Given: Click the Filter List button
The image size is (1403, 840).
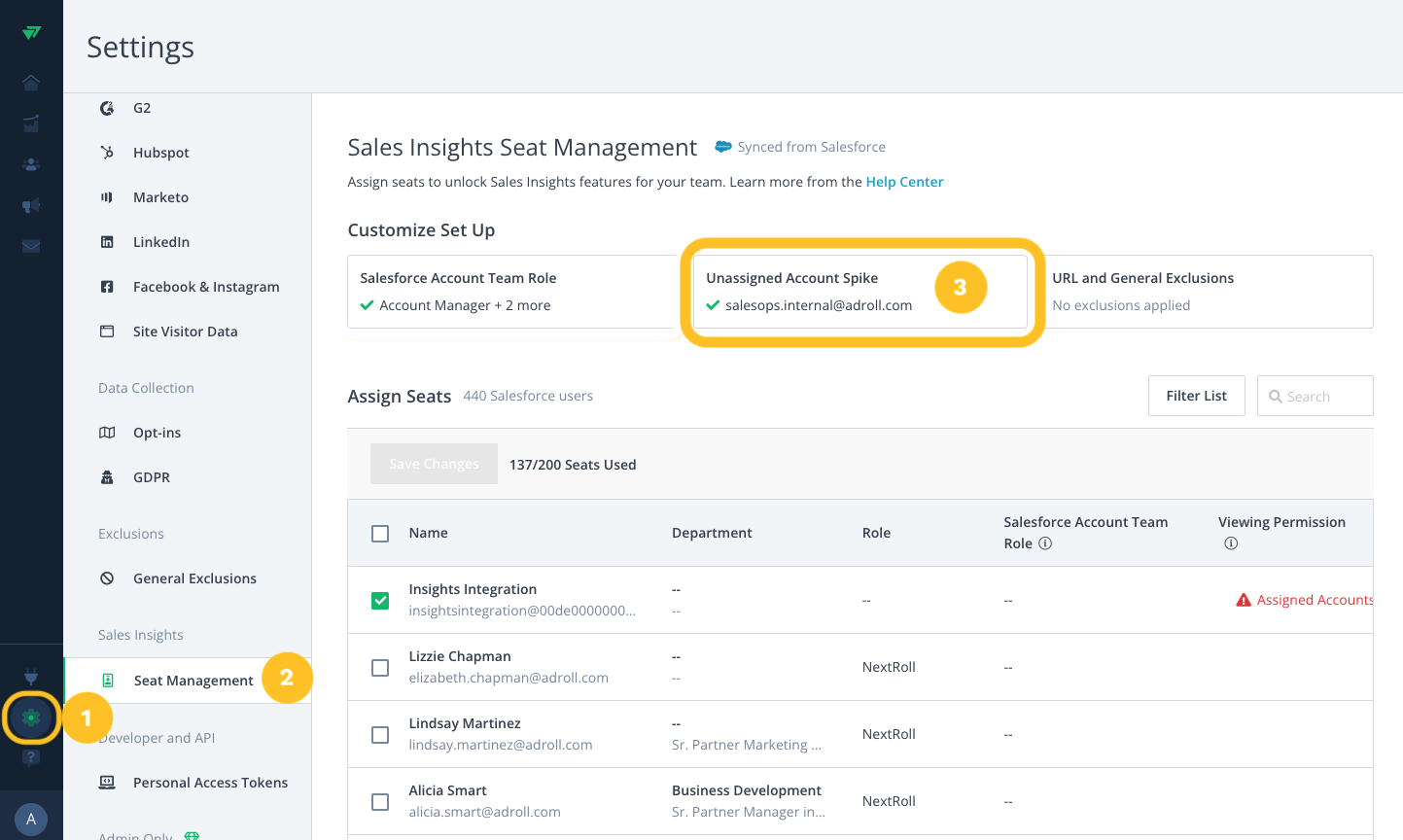Looking at the screenshot, I should tap(1196, 396).
